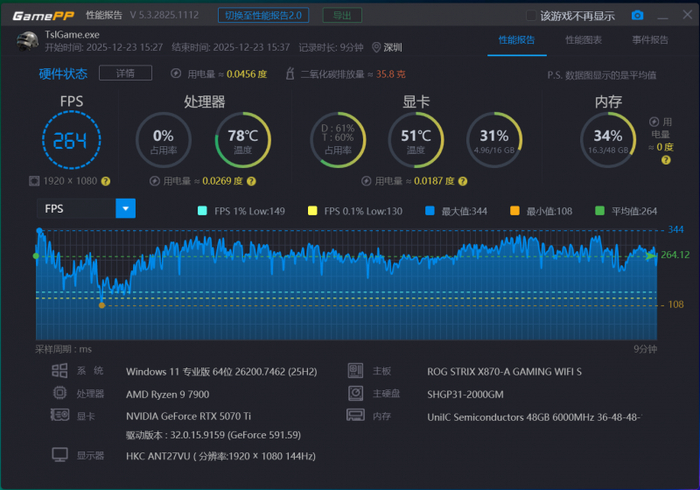Click the location pin icon beside 深圳
The width and height of the screenshot is (700, 490).
pyautogui.click(x=376, y=47)
